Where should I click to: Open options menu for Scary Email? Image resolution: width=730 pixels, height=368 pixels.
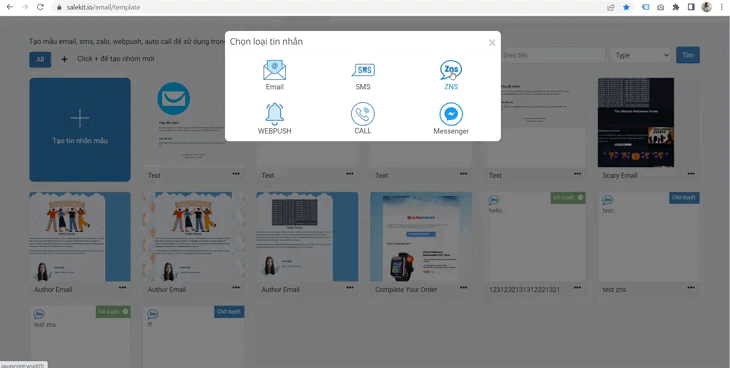point(691,174)
